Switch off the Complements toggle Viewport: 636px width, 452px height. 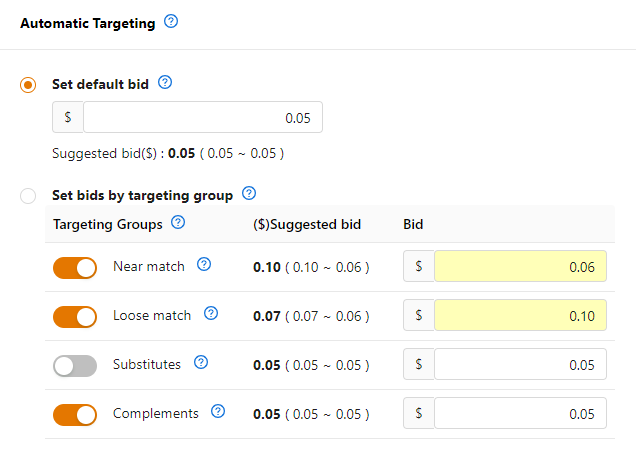click(75, 415)
